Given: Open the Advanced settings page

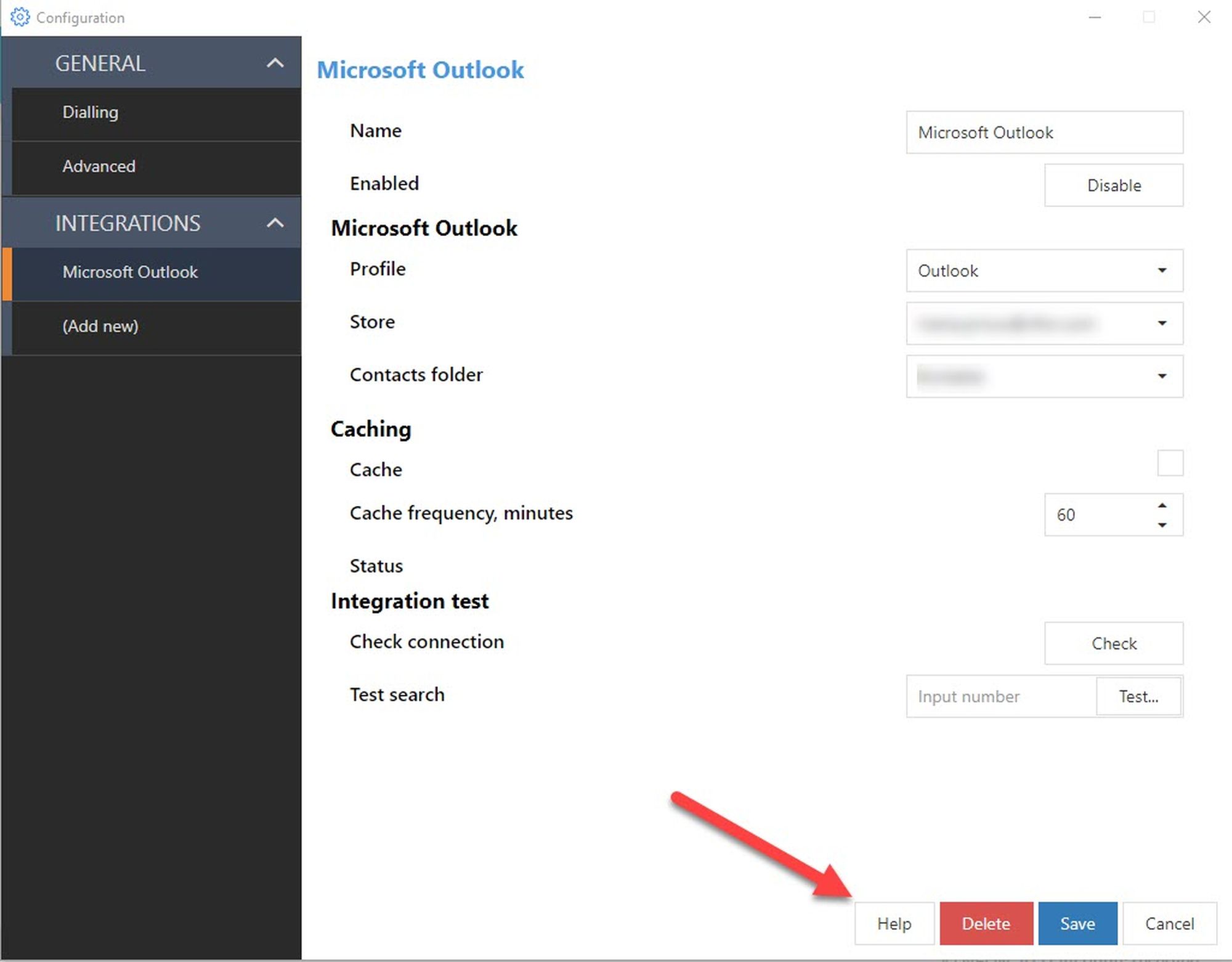Looking at the screenshot, I should (99, 166).
